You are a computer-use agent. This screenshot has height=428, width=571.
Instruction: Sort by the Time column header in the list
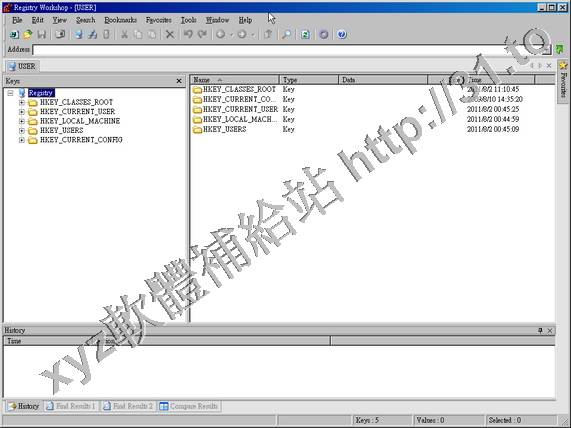(x=500, y=80)
